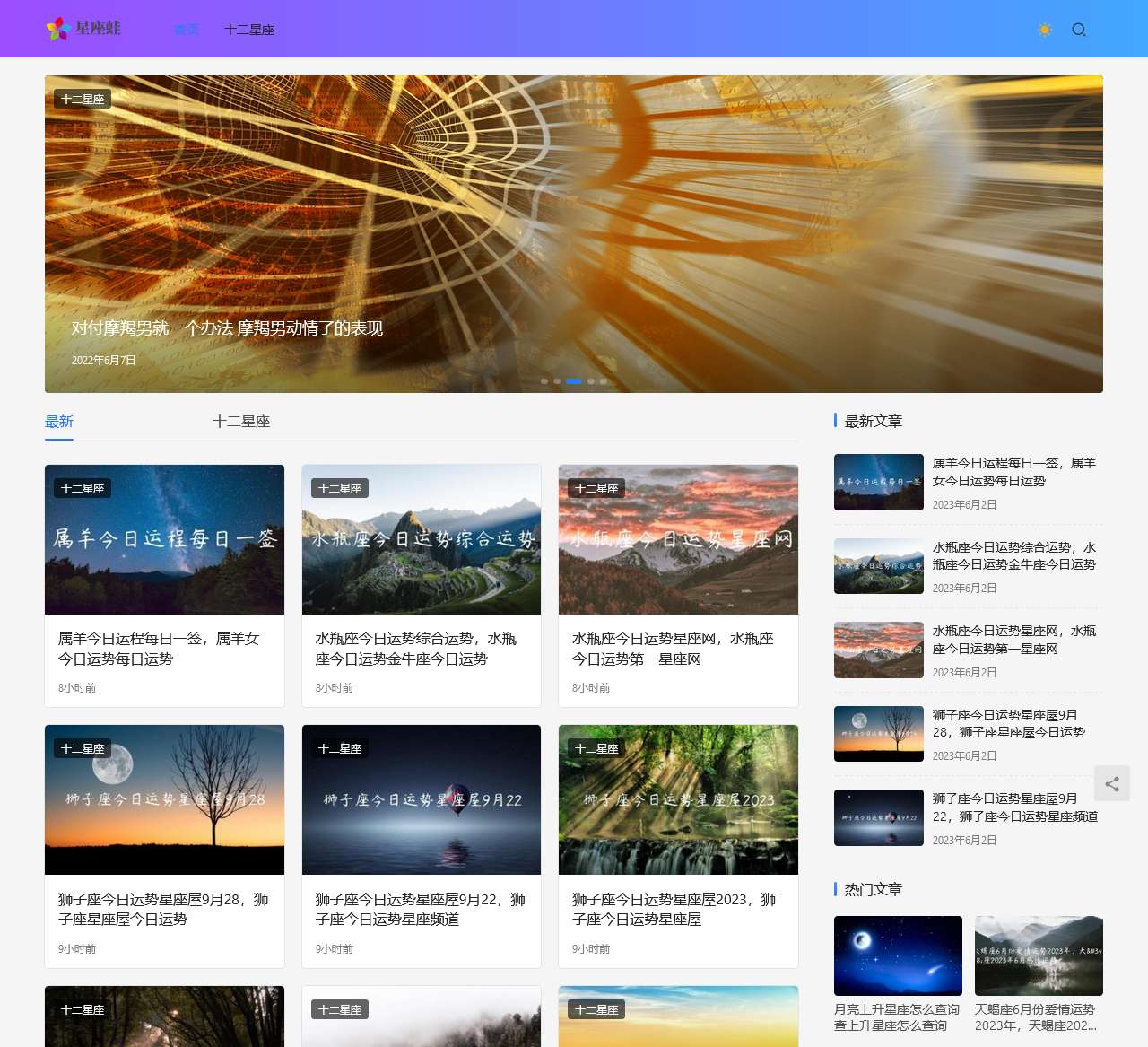Toggle the sun light/dark mode icon

coord(1045,30)
